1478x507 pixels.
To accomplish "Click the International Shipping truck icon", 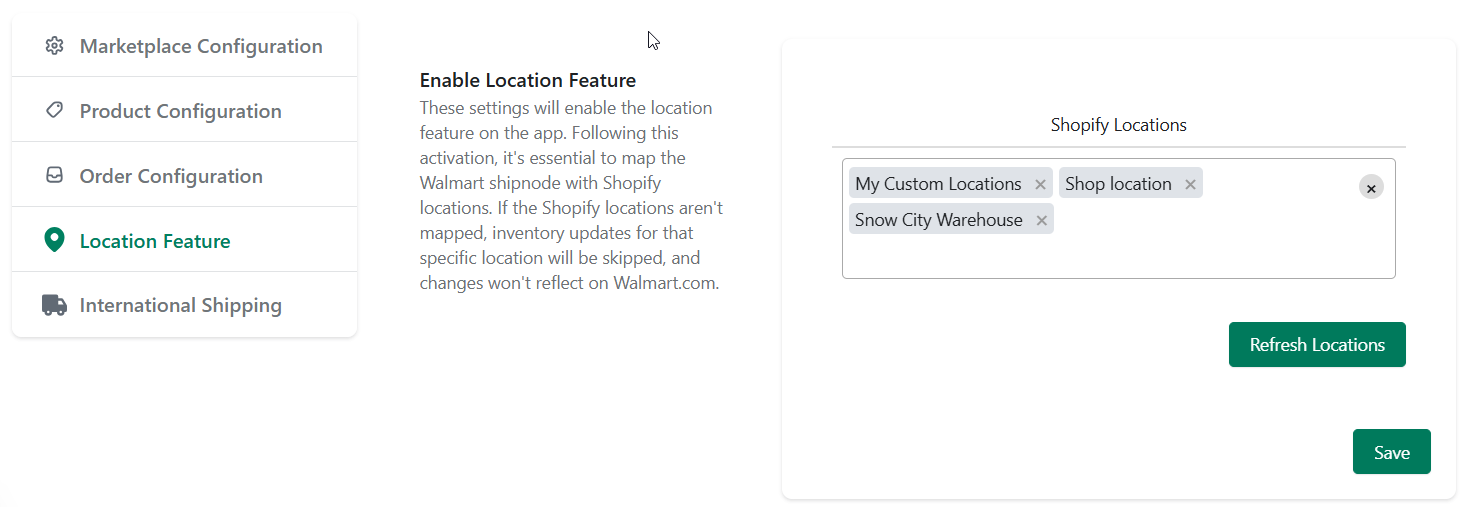I will click(54, 305).
